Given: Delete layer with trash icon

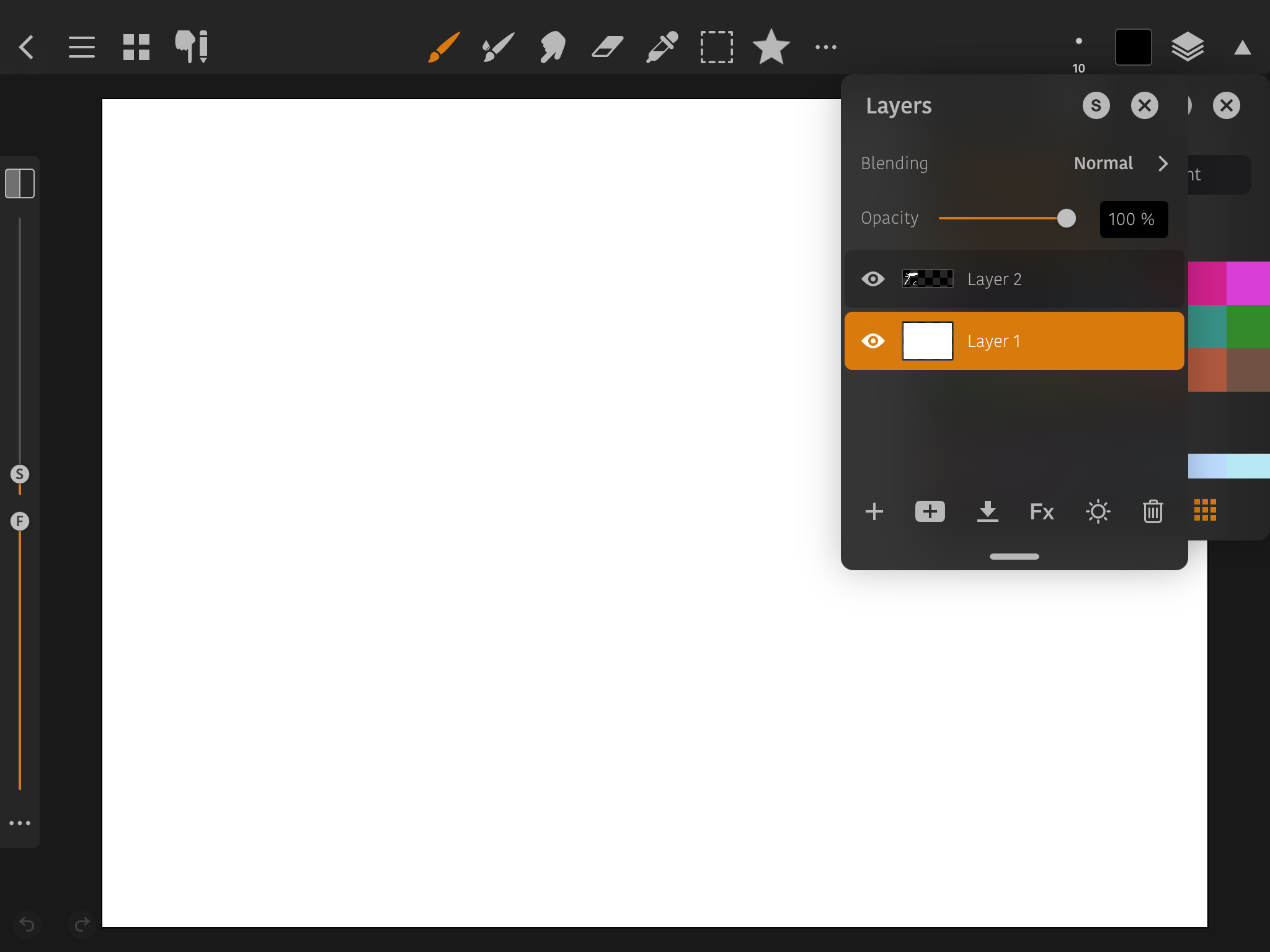Looking at the screenshot, I should [1153, 512].
